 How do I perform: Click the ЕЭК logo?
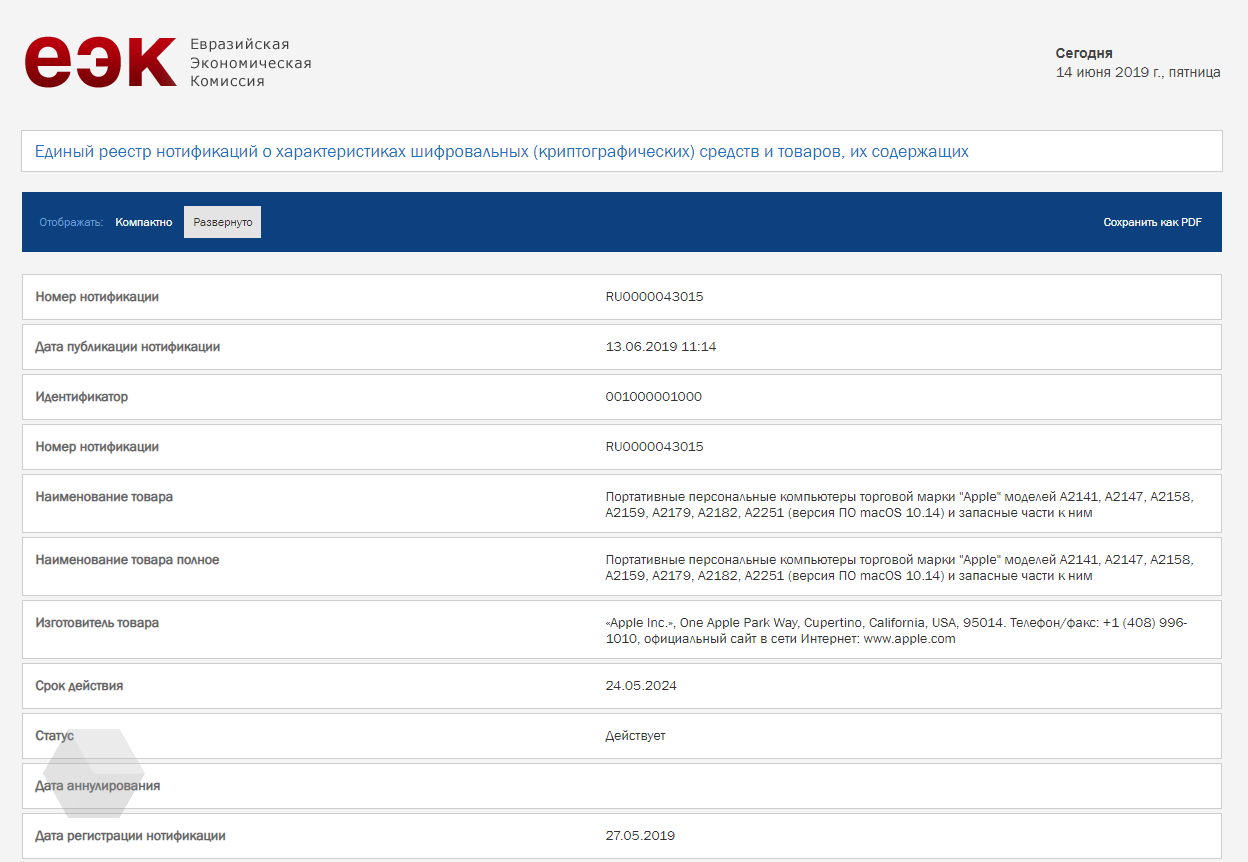100,62
